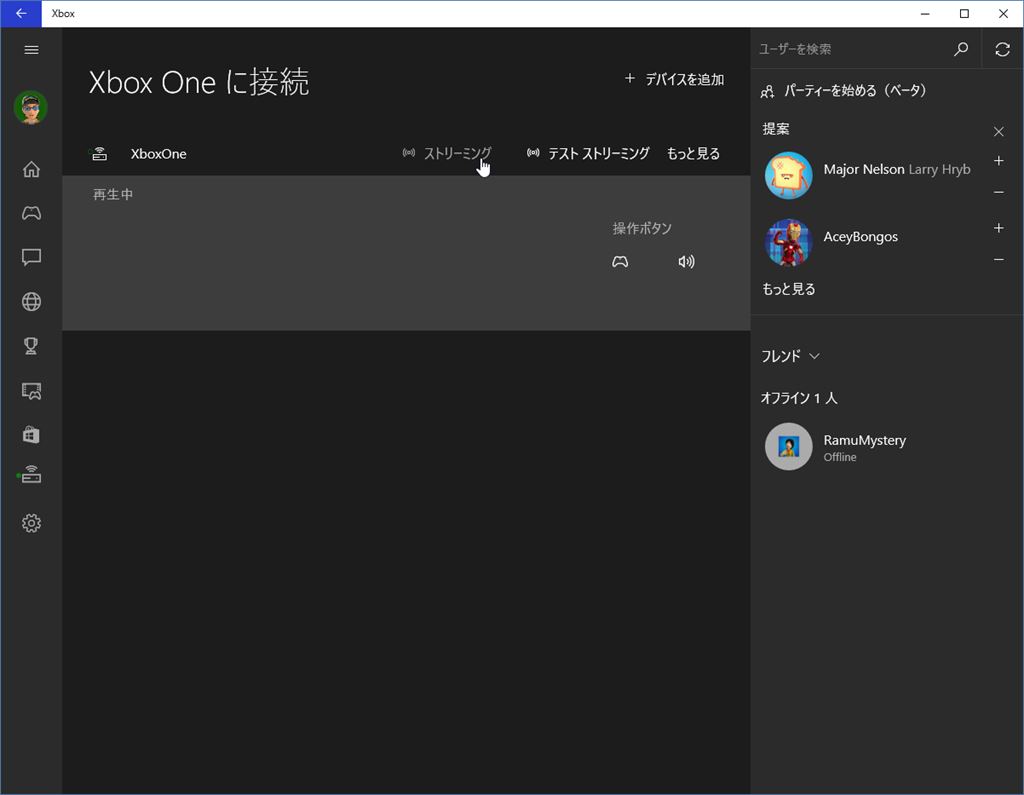Add AceyBongos as friend with plus

[x=999, y=228]
